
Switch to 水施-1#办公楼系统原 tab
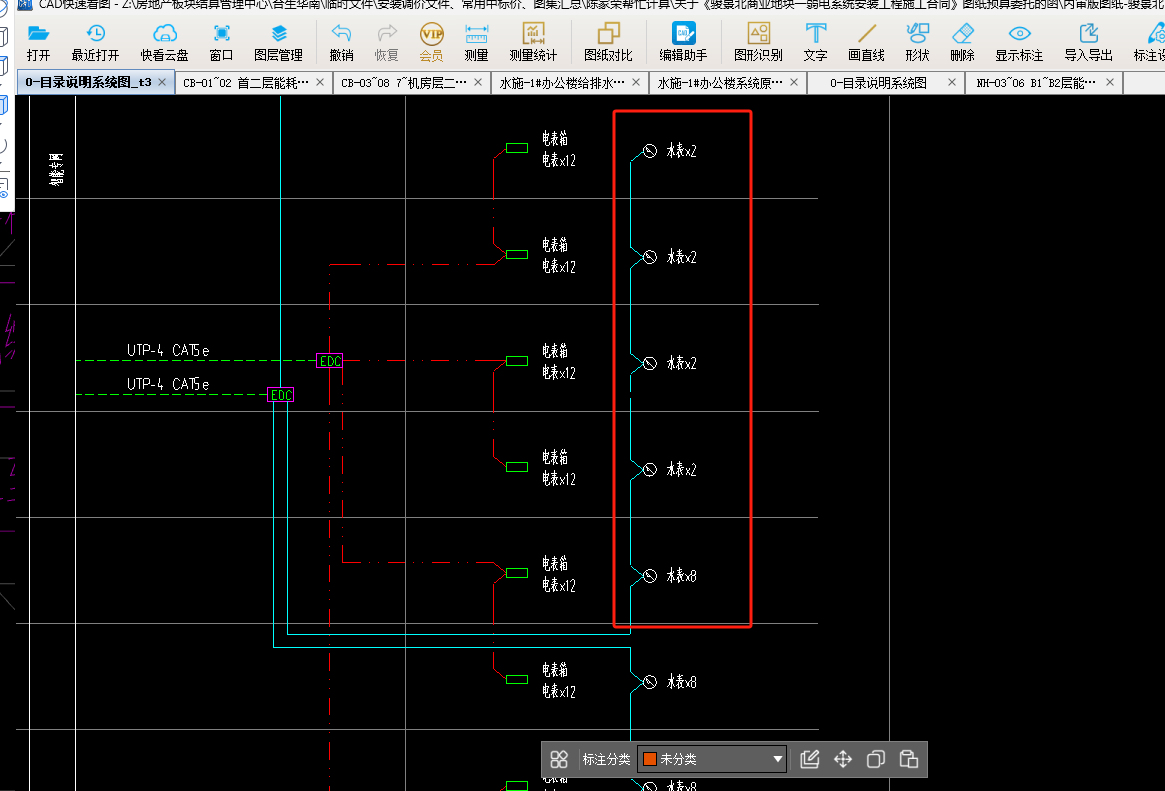click(x=720, y=82)
